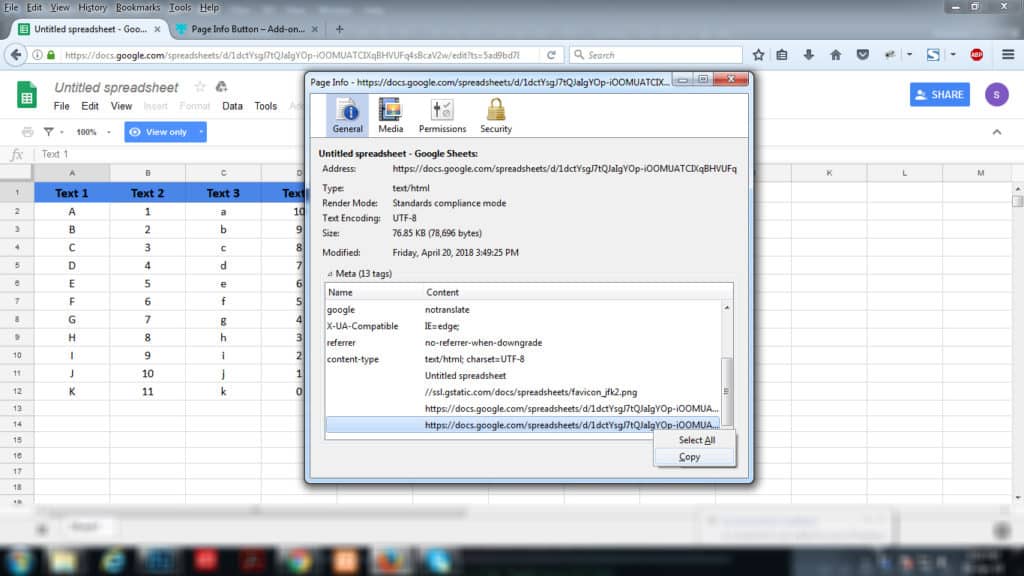Image resolution: width=1024 pixels, height=576 pixels.
Task: Open Skype from the taskbar
Action: click(x=438, y=560)
